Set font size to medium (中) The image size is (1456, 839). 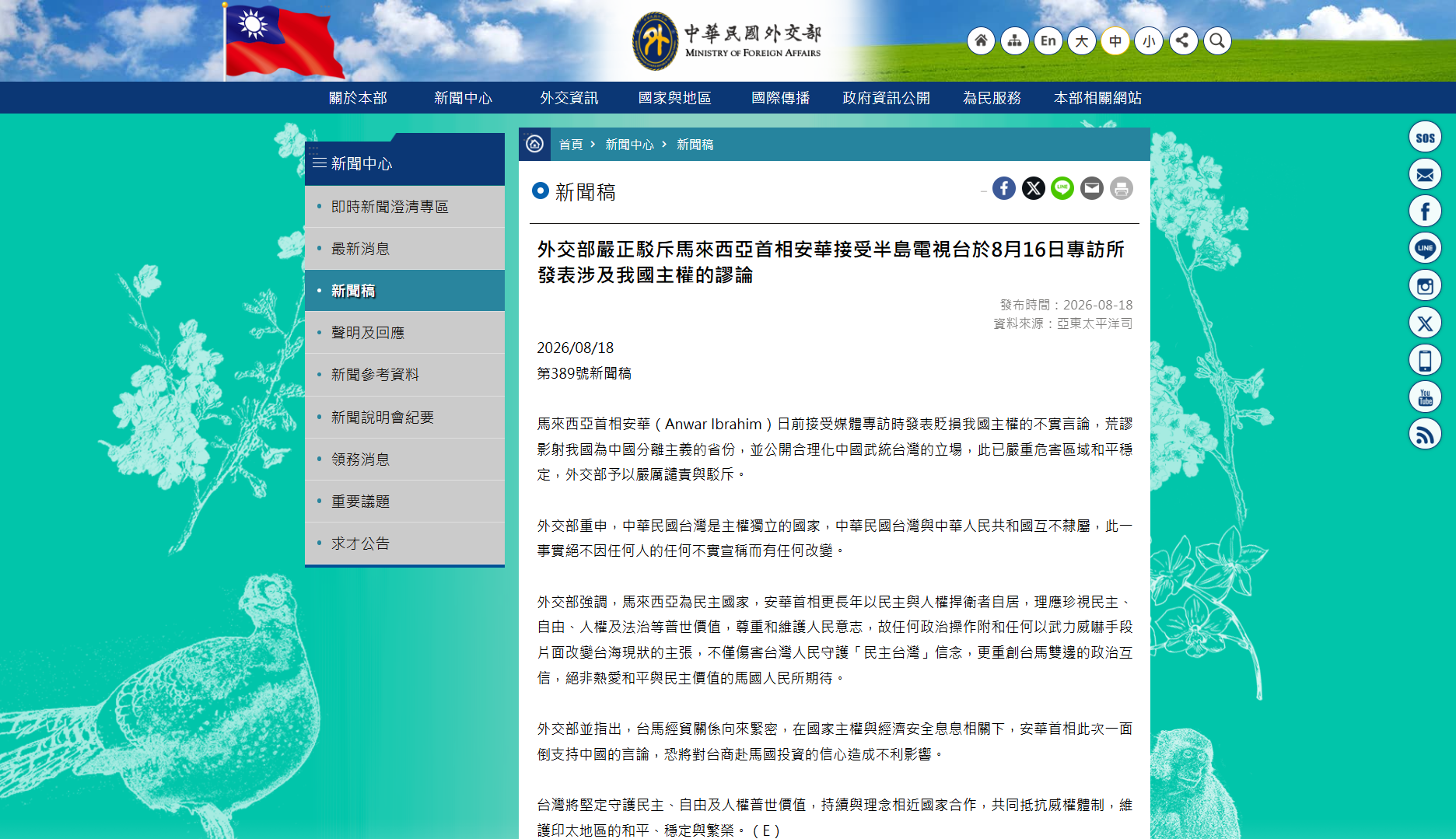(x=1115, y=40)
